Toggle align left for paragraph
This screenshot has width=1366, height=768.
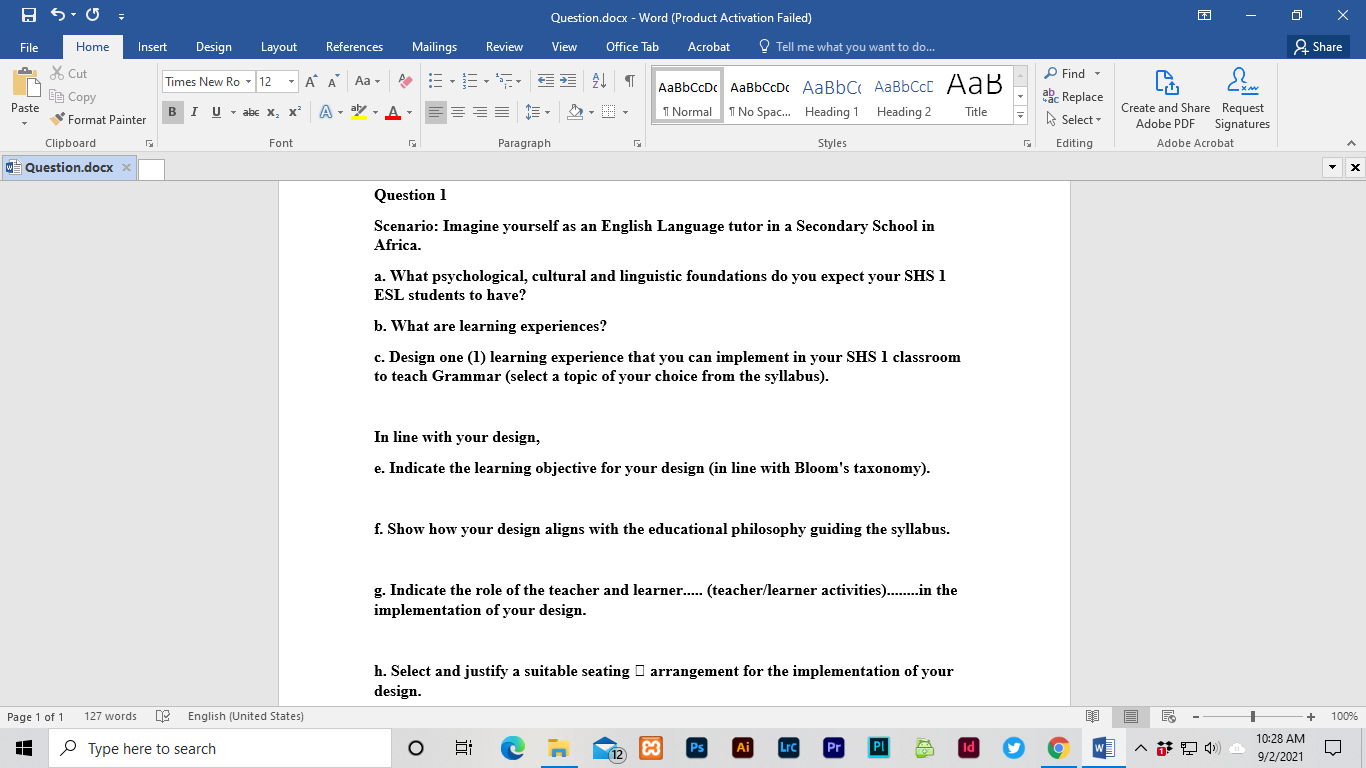point(436,112)
